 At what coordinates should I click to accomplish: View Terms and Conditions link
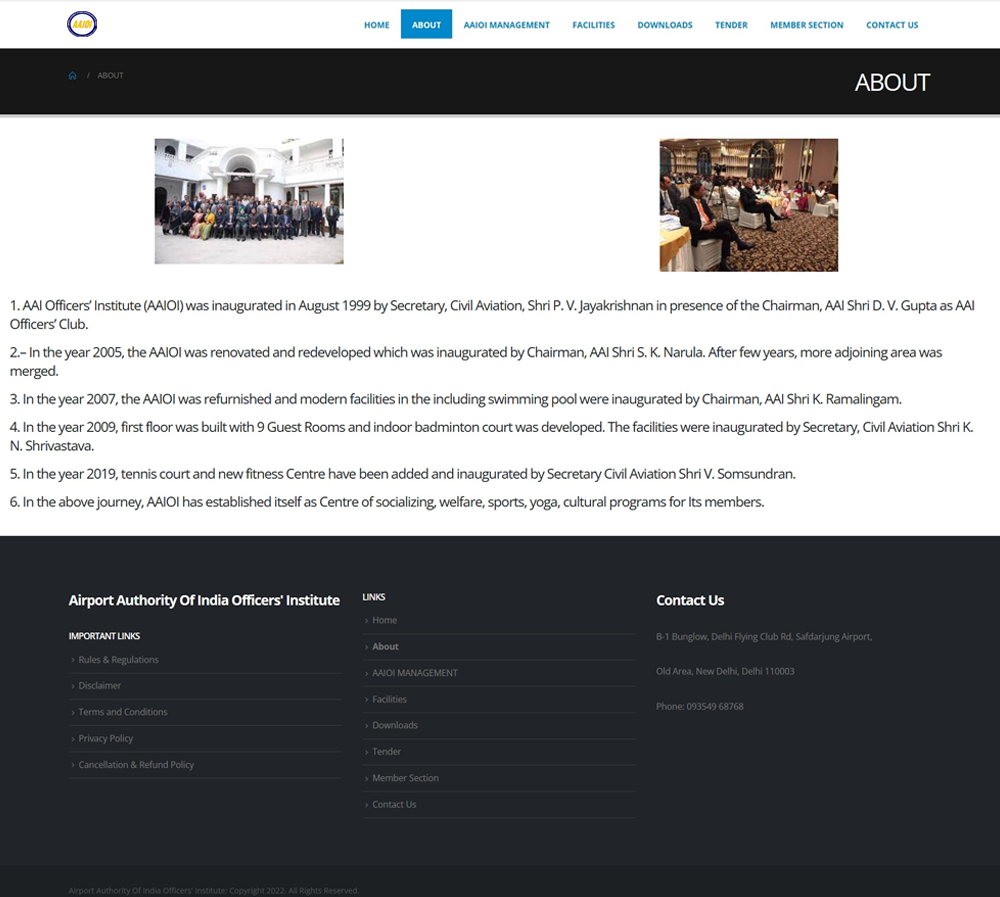[x=123, y=712]
